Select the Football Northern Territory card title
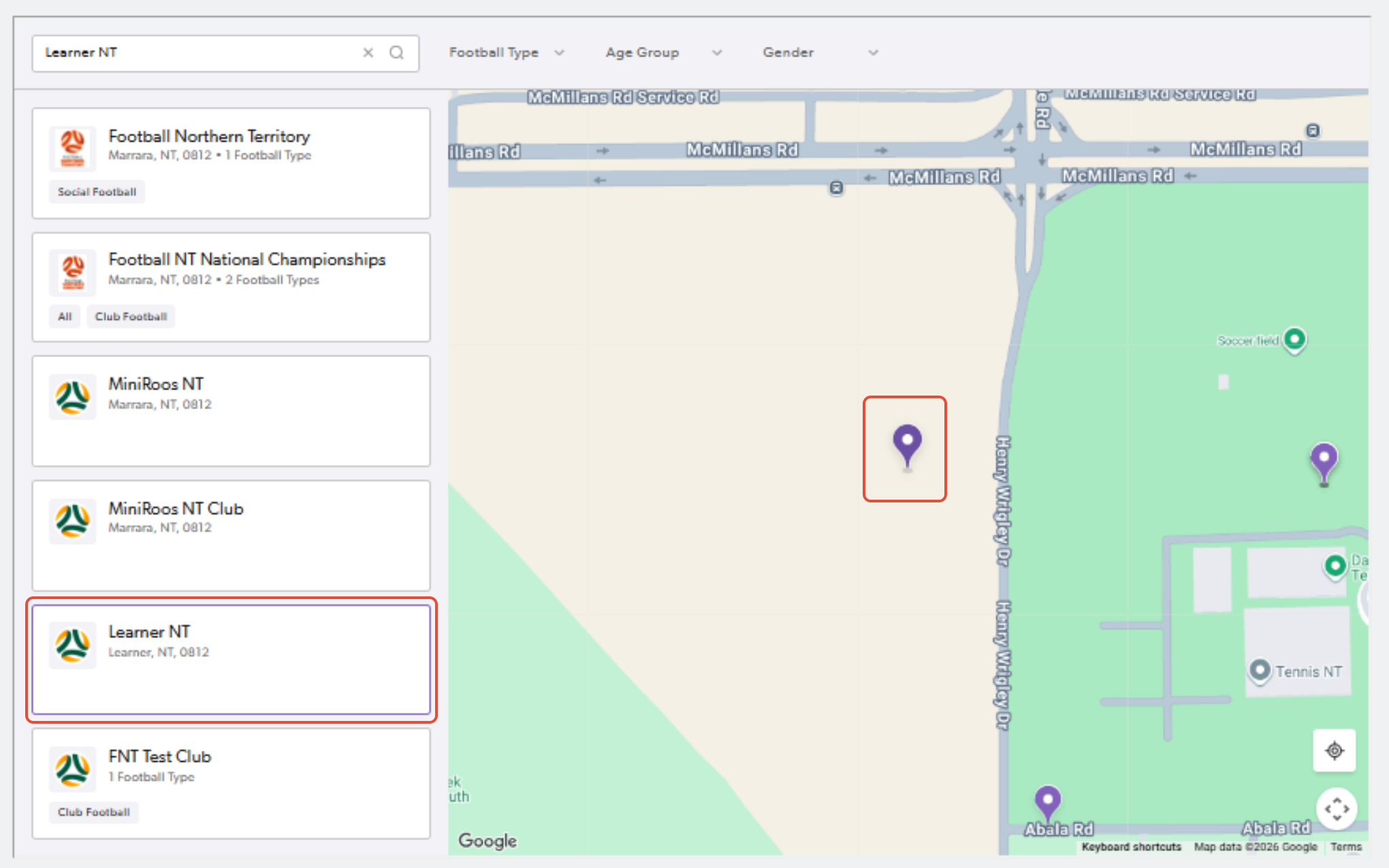This screenshot has height=868, width=1389. coord(209,136)
